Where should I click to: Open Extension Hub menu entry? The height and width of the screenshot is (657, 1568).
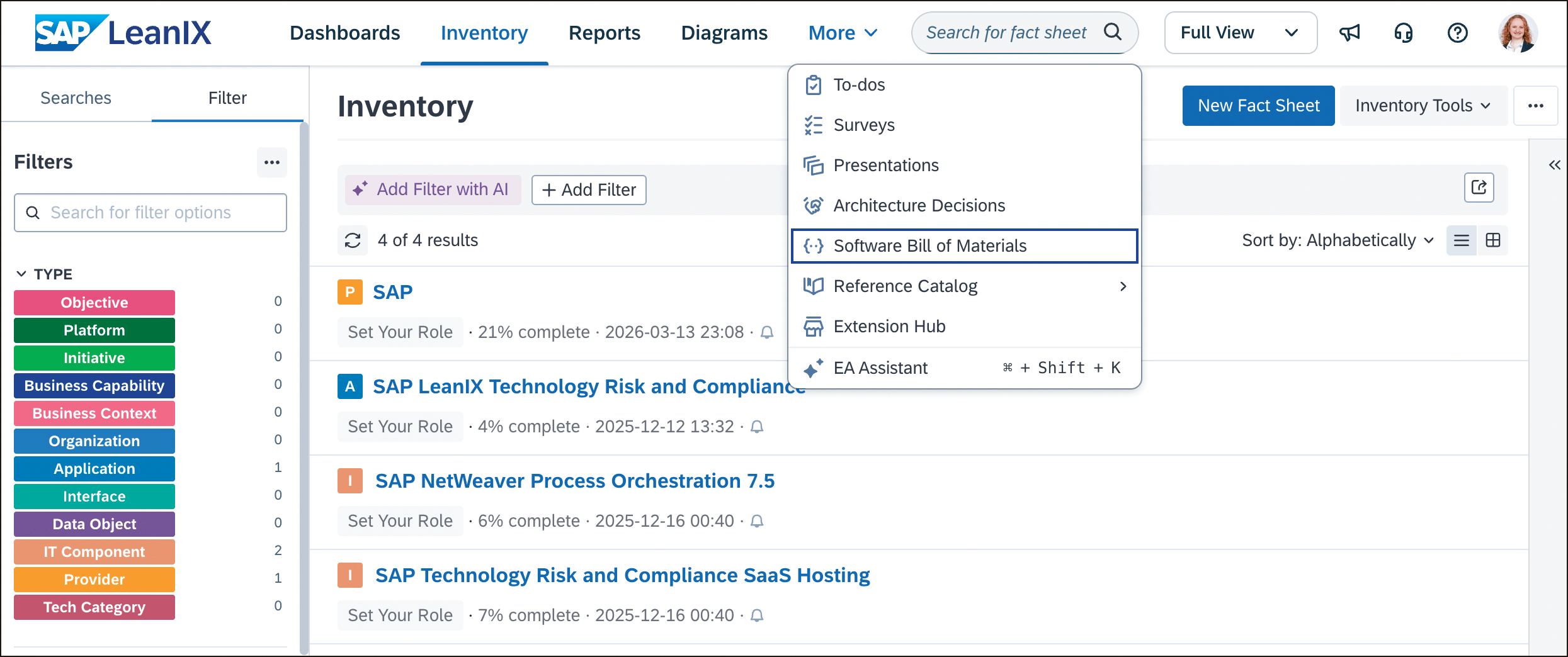964,327
